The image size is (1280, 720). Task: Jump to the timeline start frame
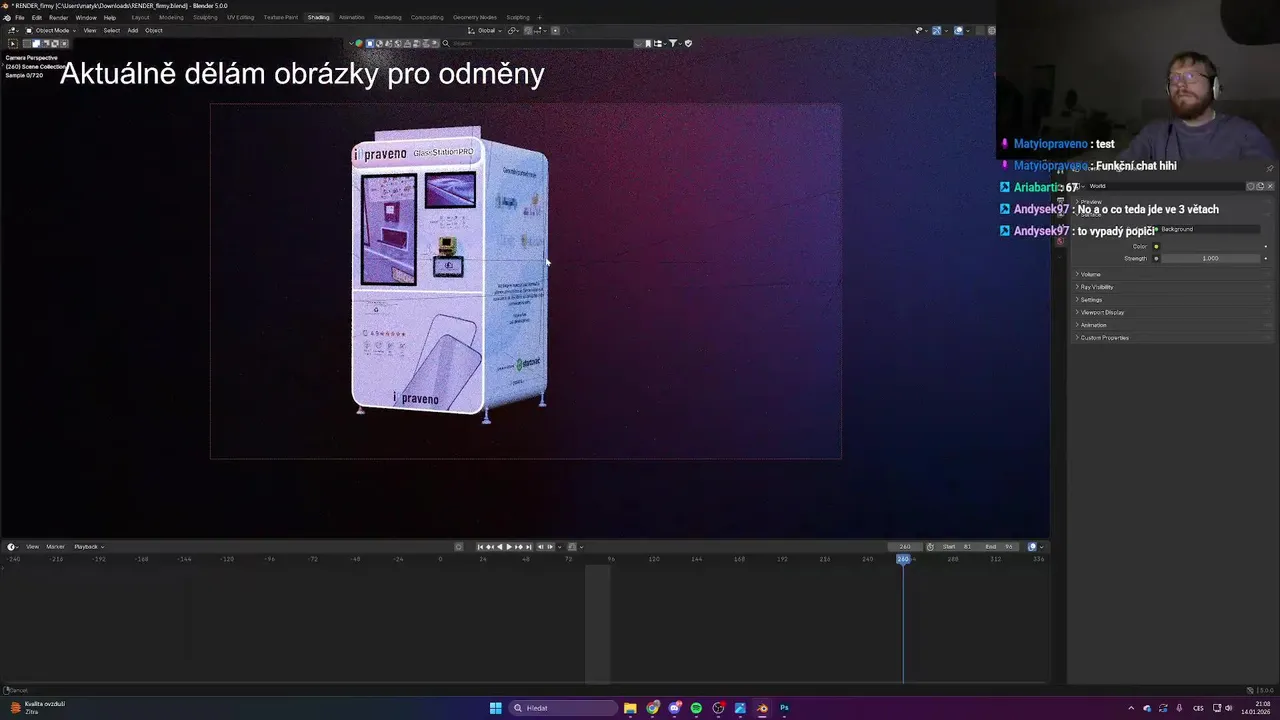point(480,547)
